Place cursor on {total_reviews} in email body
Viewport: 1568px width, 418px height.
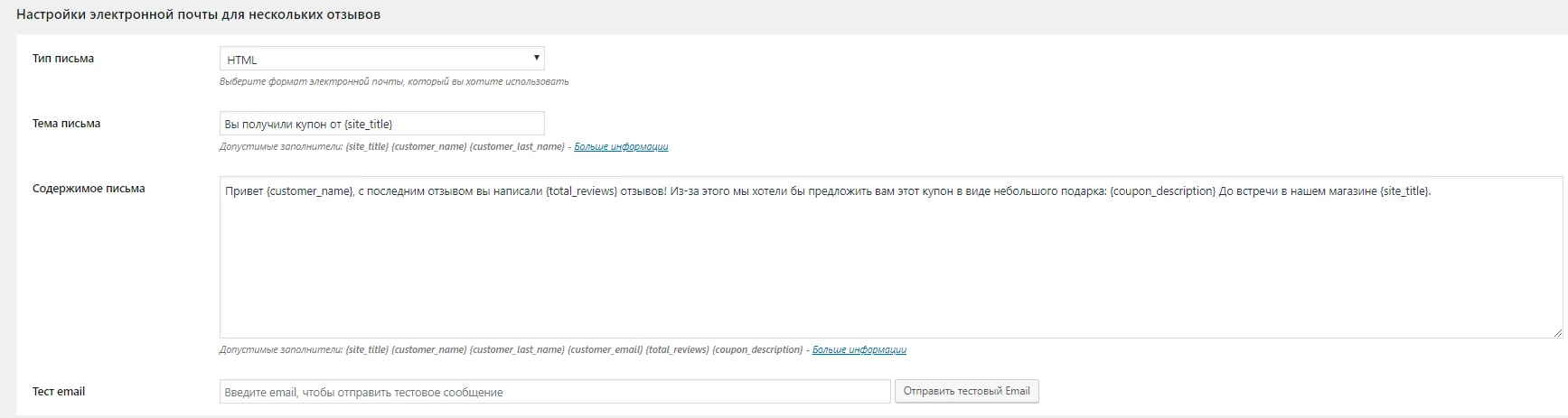pos(581,191)
